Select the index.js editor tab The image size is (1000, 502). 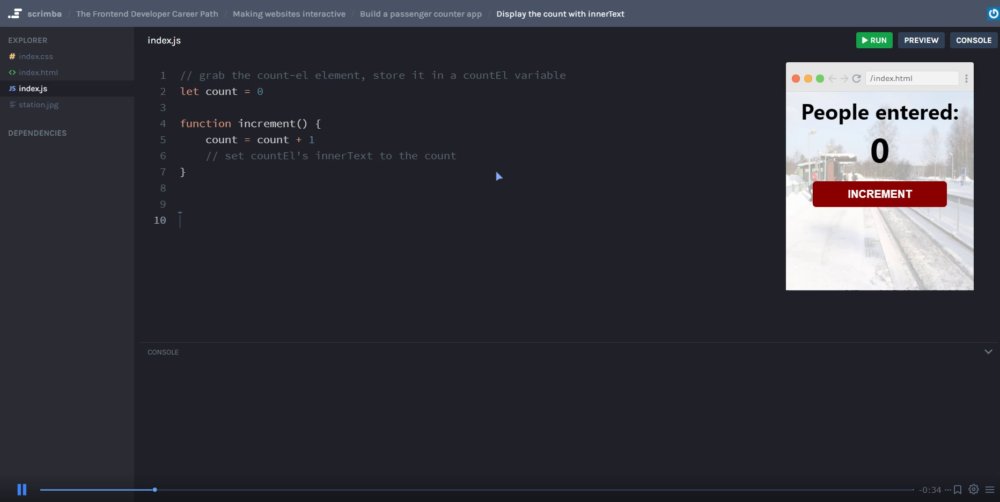[x=164, y=40]
